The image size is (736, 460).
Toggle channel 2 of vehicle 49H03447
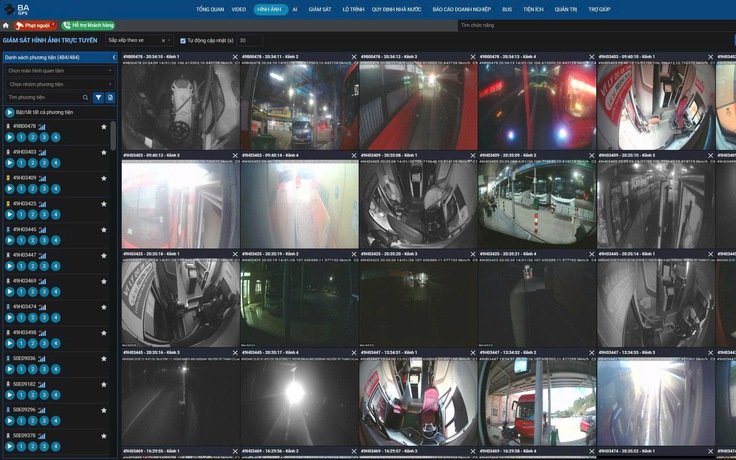[32, 265]
